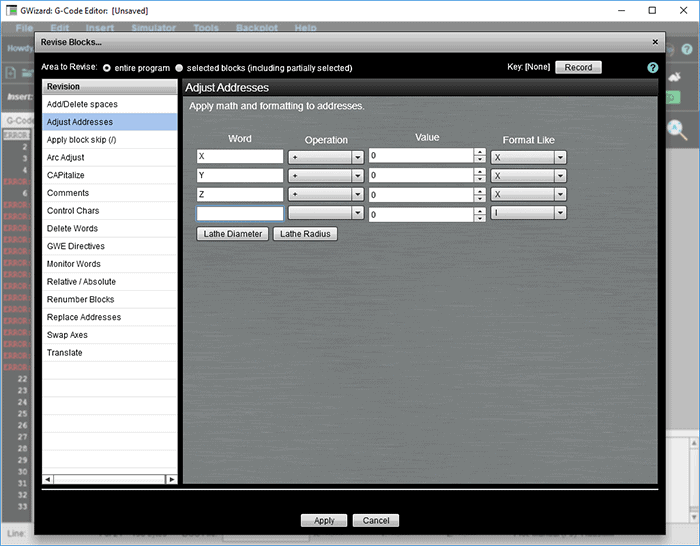Image resolution: width=700 pixels, height=546 pixels.
Task: Select the selected blocks radio button
Action: [x=179, y=68]
